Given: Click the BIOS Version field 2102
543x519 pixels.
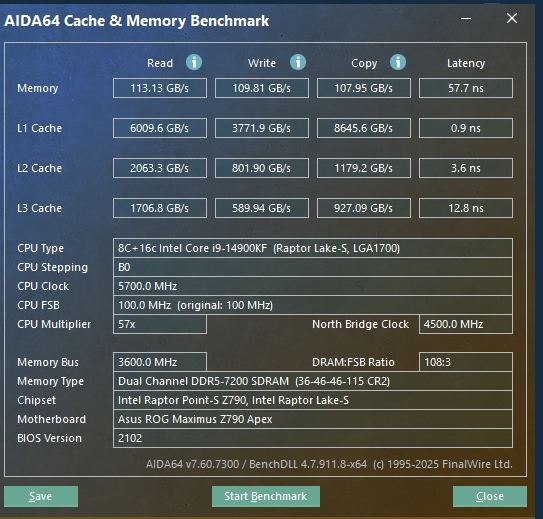Looking at the screenshot, I should pyautogui.click(x=313, y=438).
